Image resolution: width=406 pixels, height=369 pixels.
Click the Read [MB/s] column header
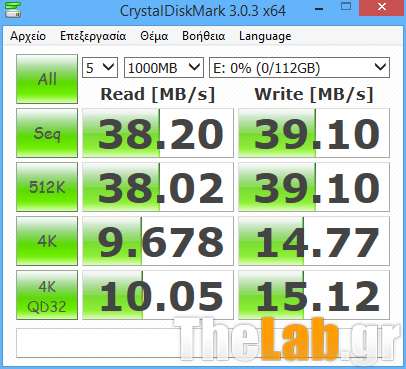pyautogui.click(x=158, y=94)
